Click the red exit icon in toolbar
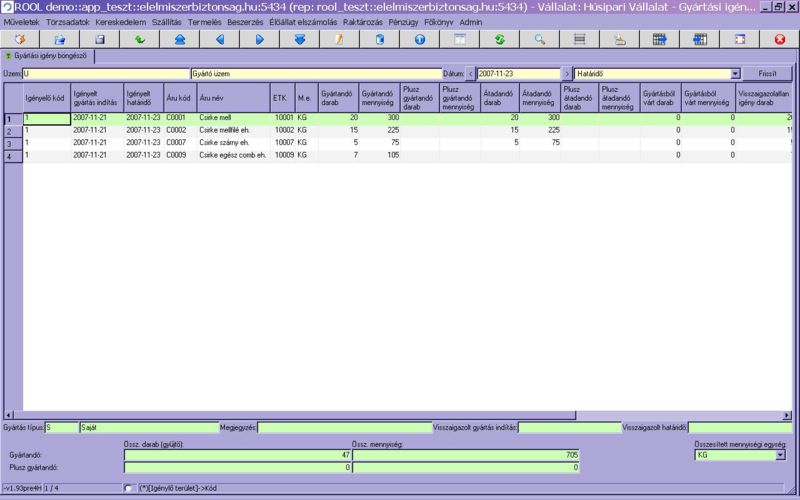Image resolution: width=800 pixels, height=500 pixels. [x=780, y=39]
